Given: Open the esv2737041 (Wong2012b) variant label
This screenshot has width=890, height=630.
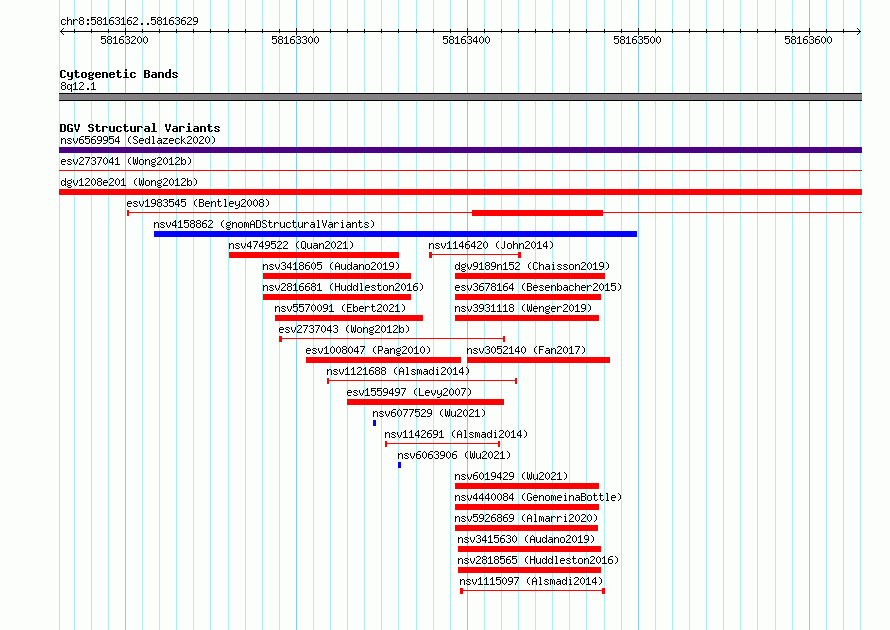Looking at the screenshot, I should [x=126, y=161].
